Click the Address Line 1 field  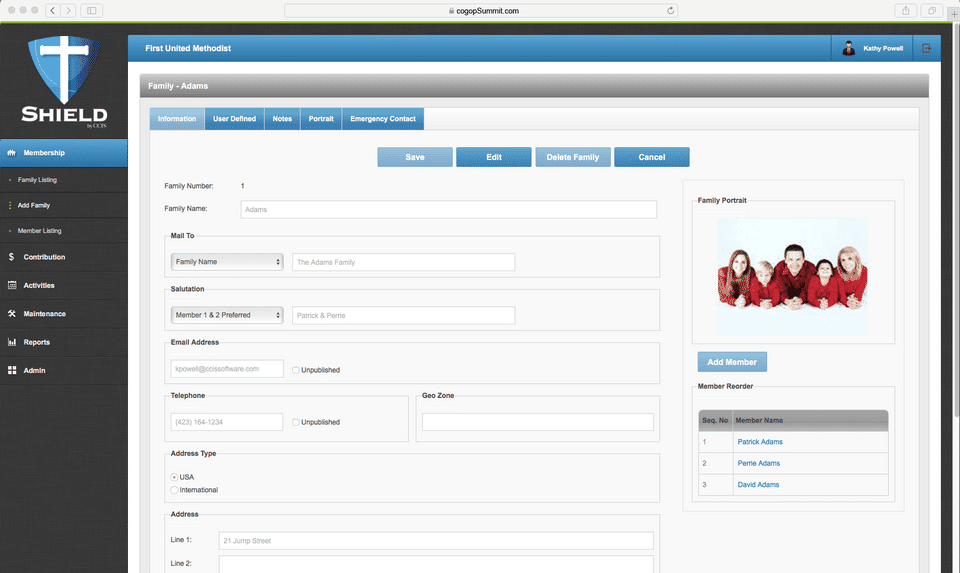point(436,541)
